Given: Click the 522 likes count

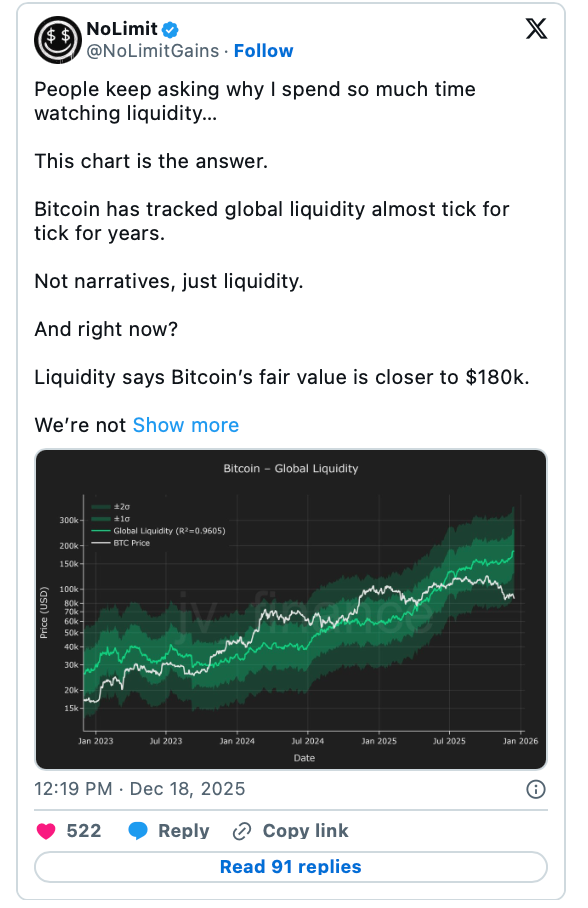Looking at the screenshot, I should [x=84, y=831].
